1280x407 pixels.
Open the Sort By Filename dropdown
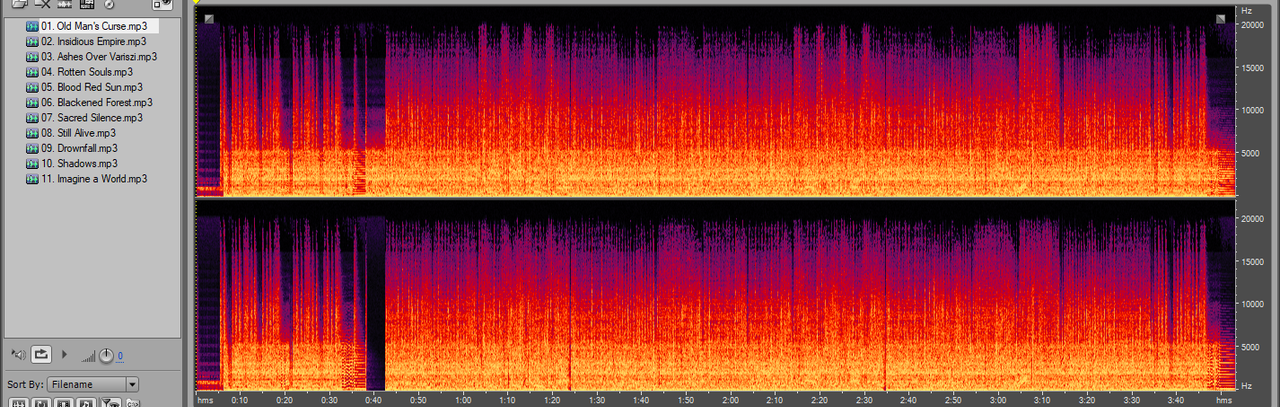point(92,384)
